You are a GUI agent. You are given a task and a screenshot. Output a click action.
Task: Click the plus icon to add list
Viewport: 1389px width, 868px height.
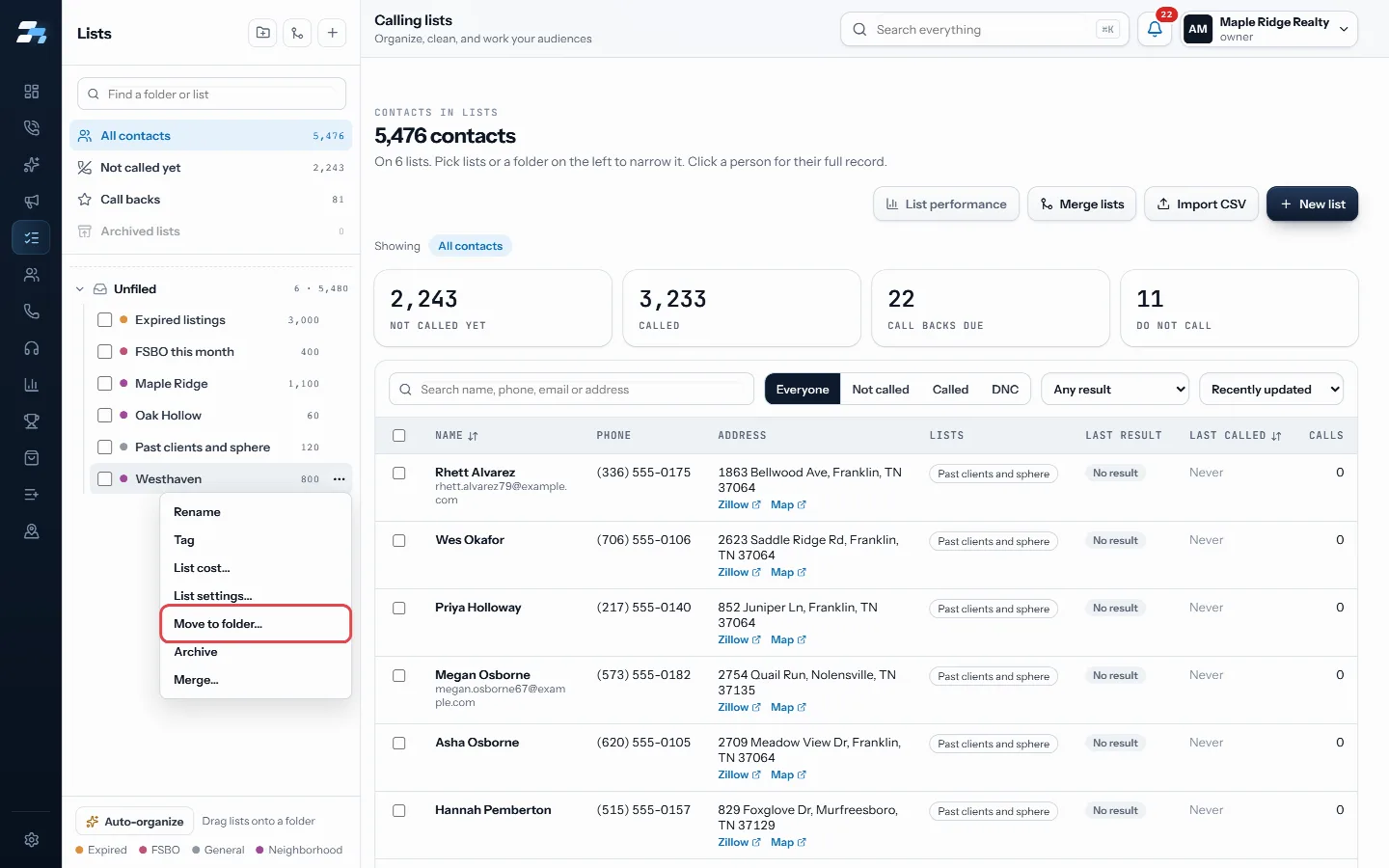pos(332,33)
